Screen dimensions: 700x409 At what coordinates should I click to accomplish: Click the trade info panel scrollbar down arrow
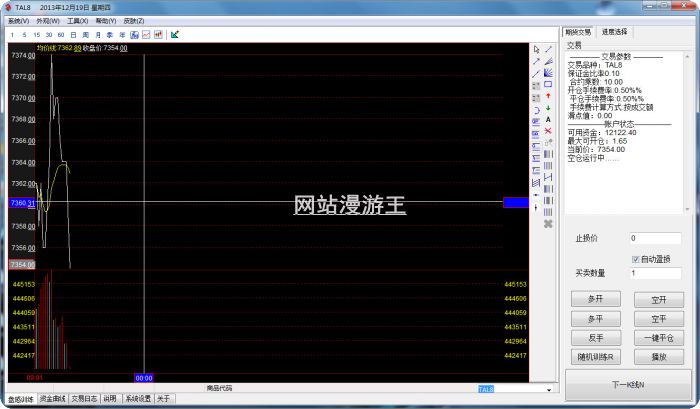688,209
